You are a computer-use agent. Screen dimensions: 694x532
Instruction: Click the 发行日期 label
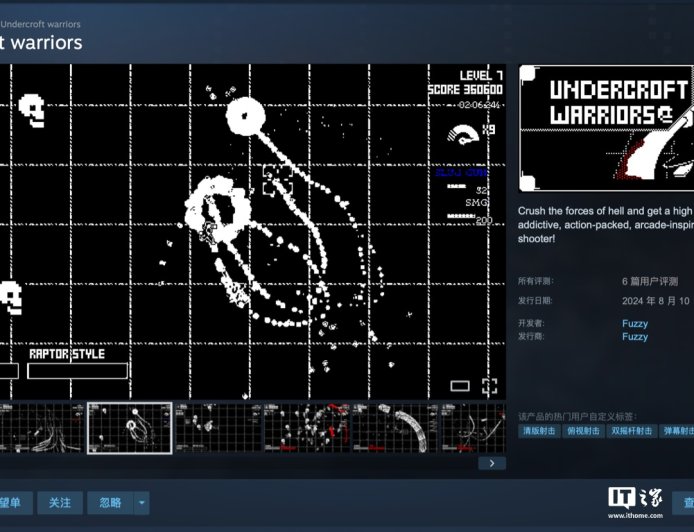[536, 301]
